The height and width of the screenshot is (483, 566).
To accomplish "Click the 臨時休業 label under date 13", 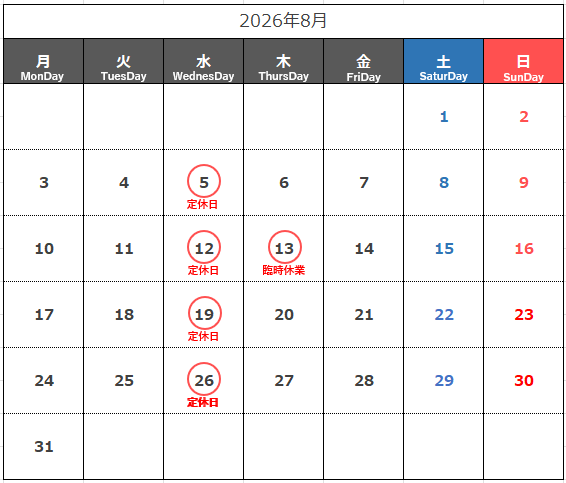I will coord(284,270).
